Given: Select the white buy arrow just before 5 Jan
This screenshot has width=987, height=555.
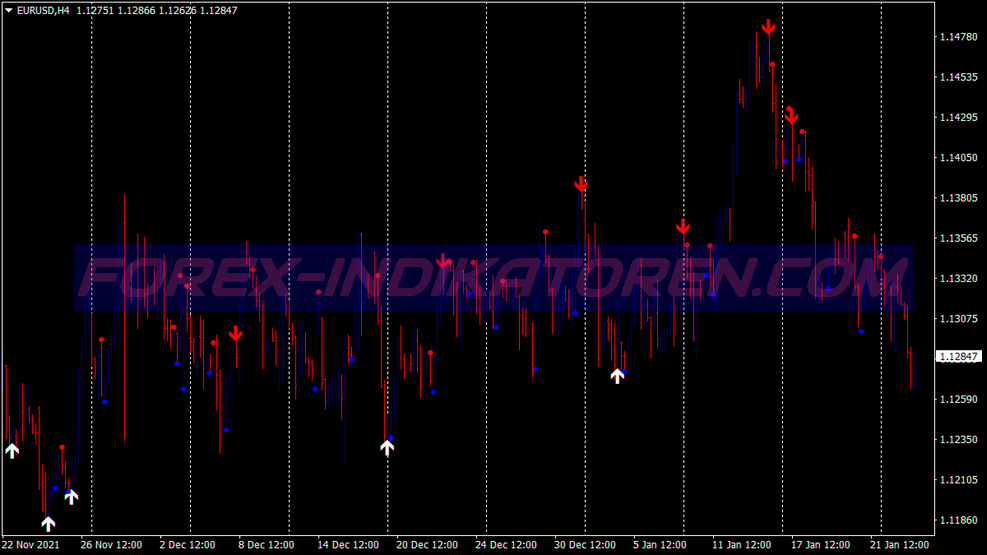Looking at the screenshot, I should coord(618,376).
